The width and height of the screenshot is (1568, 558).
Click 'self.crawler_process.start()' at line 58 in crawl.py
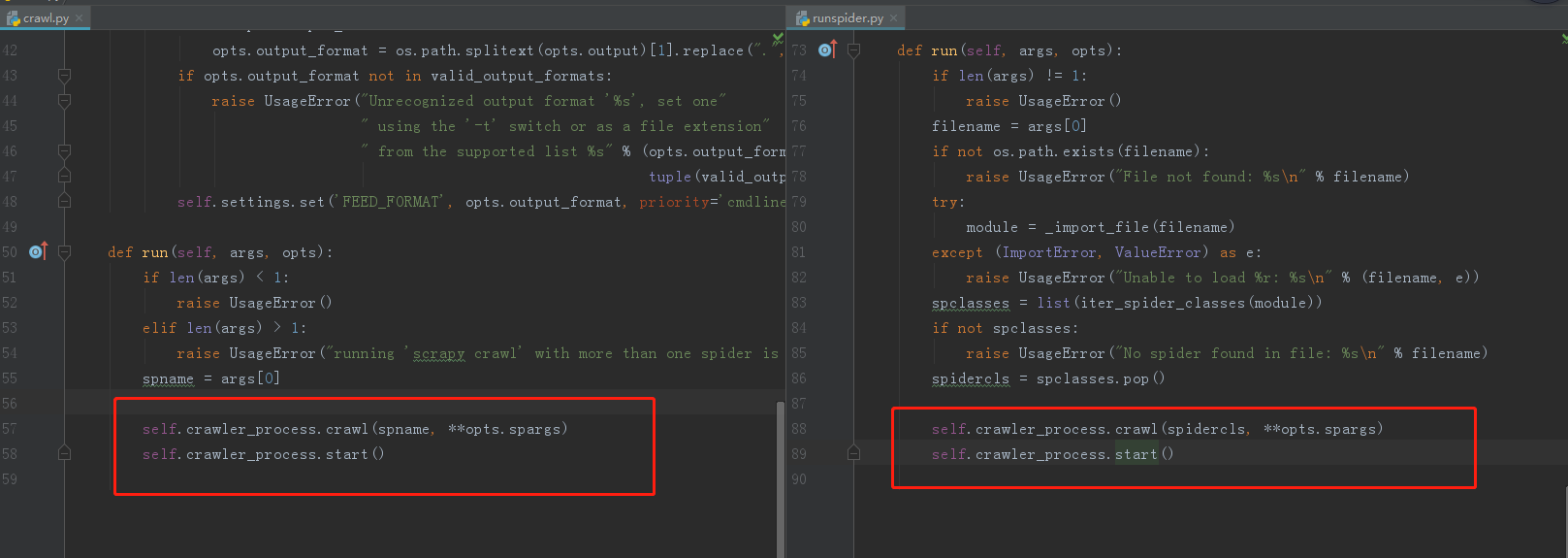[263, 454]
